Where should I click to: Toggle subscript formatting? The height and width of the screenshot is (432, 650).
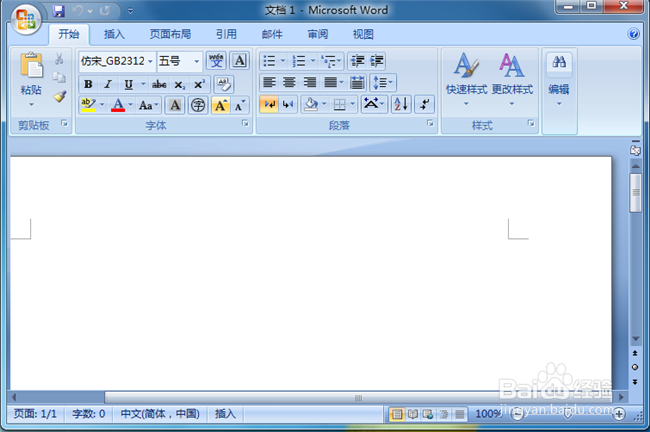click(179, 85)
